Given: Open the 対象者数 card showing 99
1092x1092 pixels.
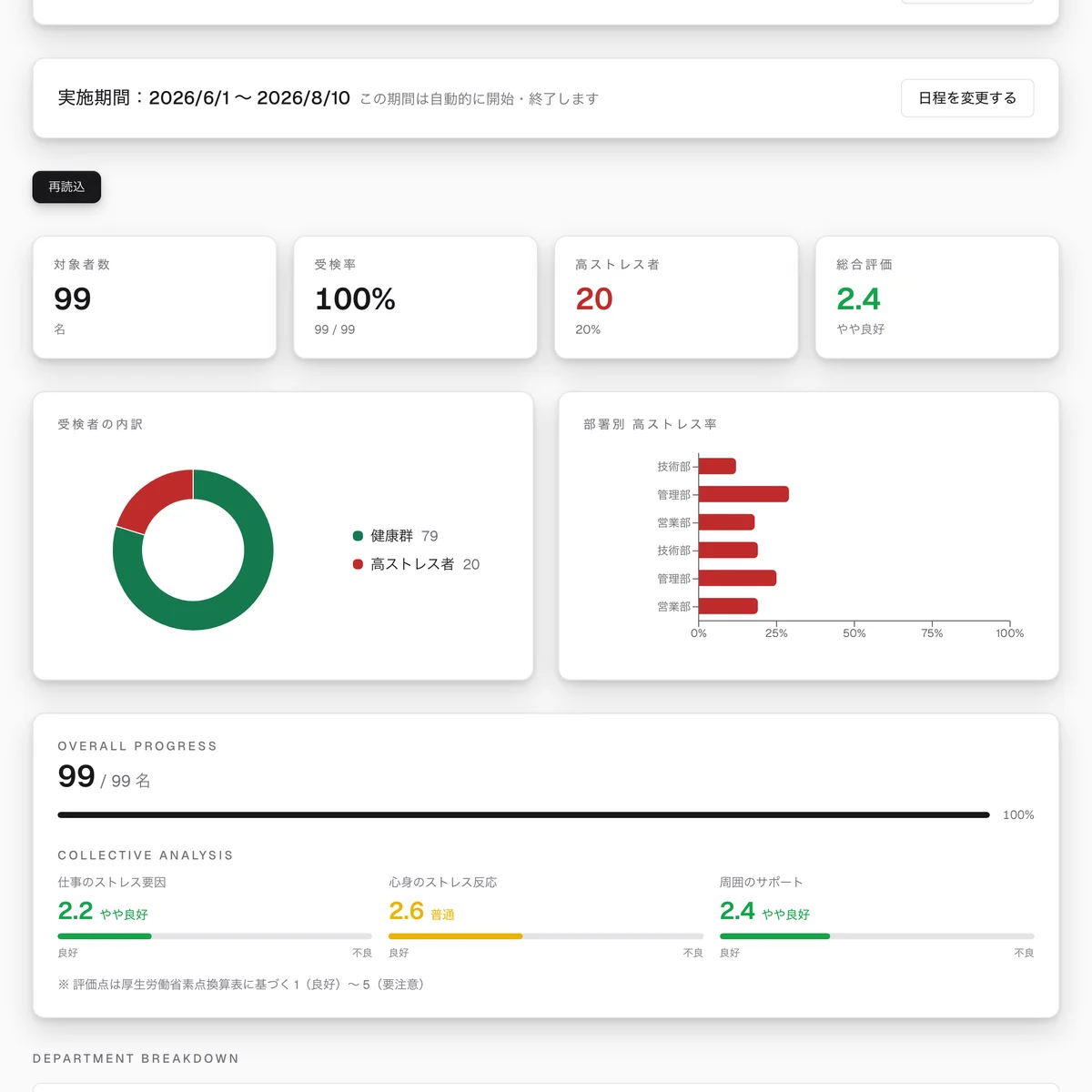Looking at the screenshot, I should [x=155, y=298].
